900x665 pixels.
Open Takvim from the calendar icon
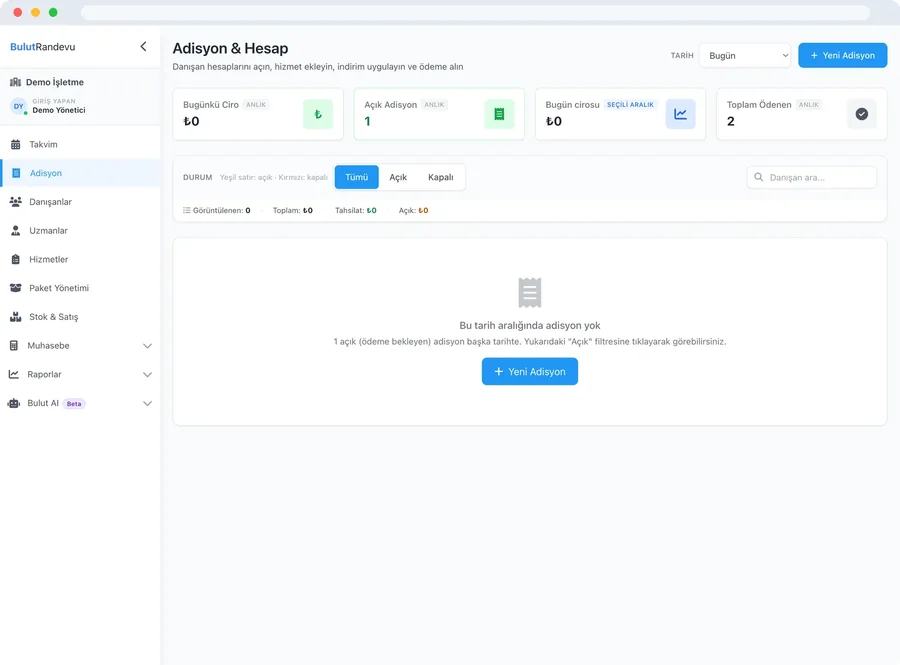coord(15,145)
